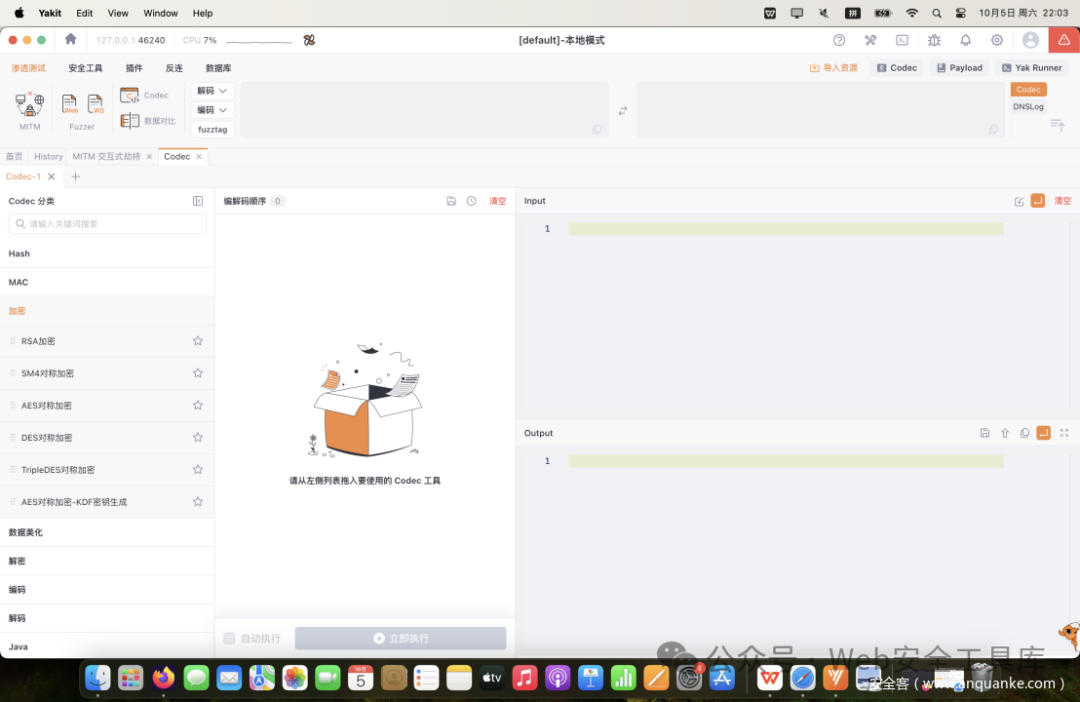Open the tools wrench icon
This screenshot has width=1080, height=702.
(871, 40)
